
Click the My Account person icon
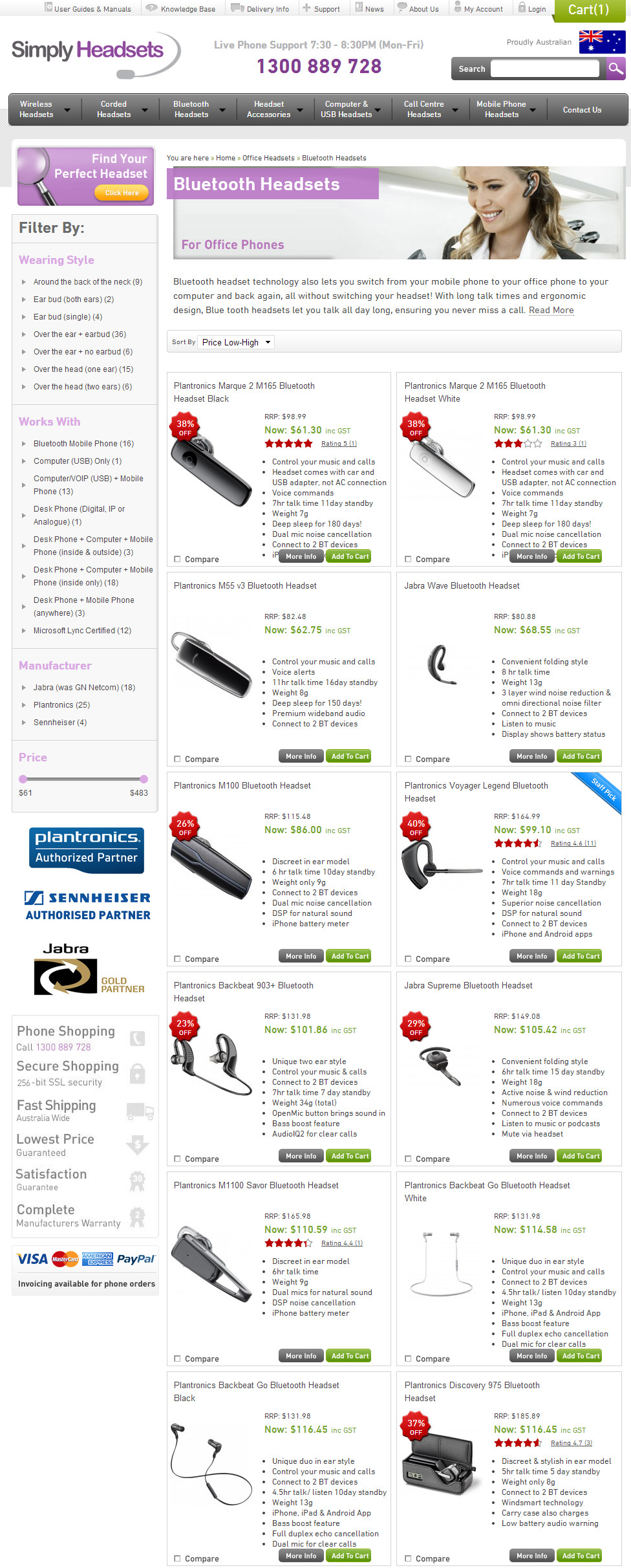click(458, 7)
